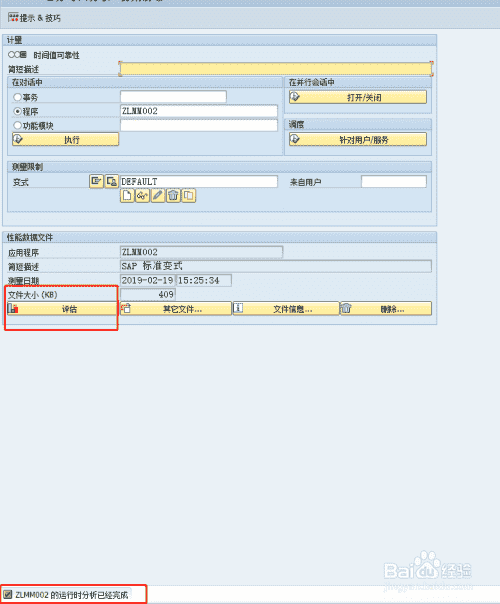Select the 功能模块 radio button
The image size is (500, 604).
[x=17, y=126]
